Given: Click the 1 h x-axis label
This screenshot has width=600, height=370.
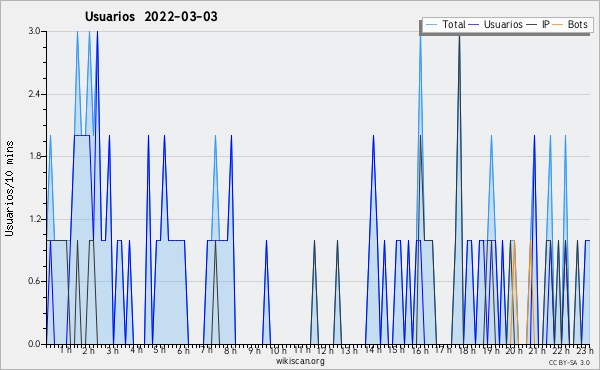Looking at the screenshot, I should pos(66,350).
